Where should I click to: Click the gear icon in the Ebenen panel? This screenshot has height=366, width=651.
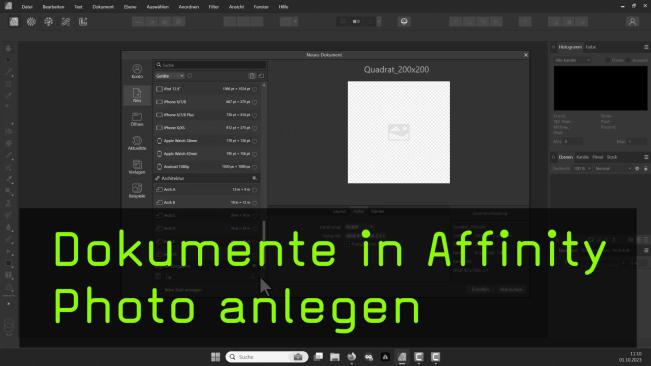point(637,168)
